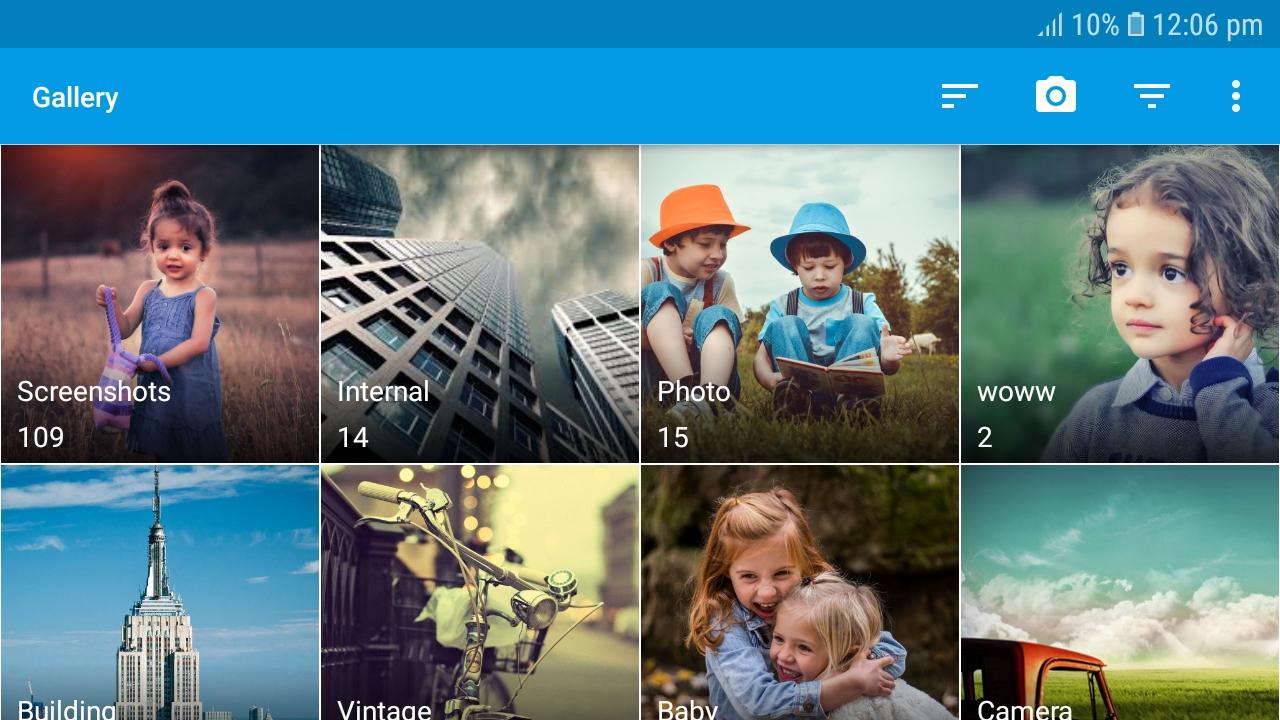Viewport: 1280px width, 720px height.
Task: Open the filter media icon
Action: tap(1151, 96)
